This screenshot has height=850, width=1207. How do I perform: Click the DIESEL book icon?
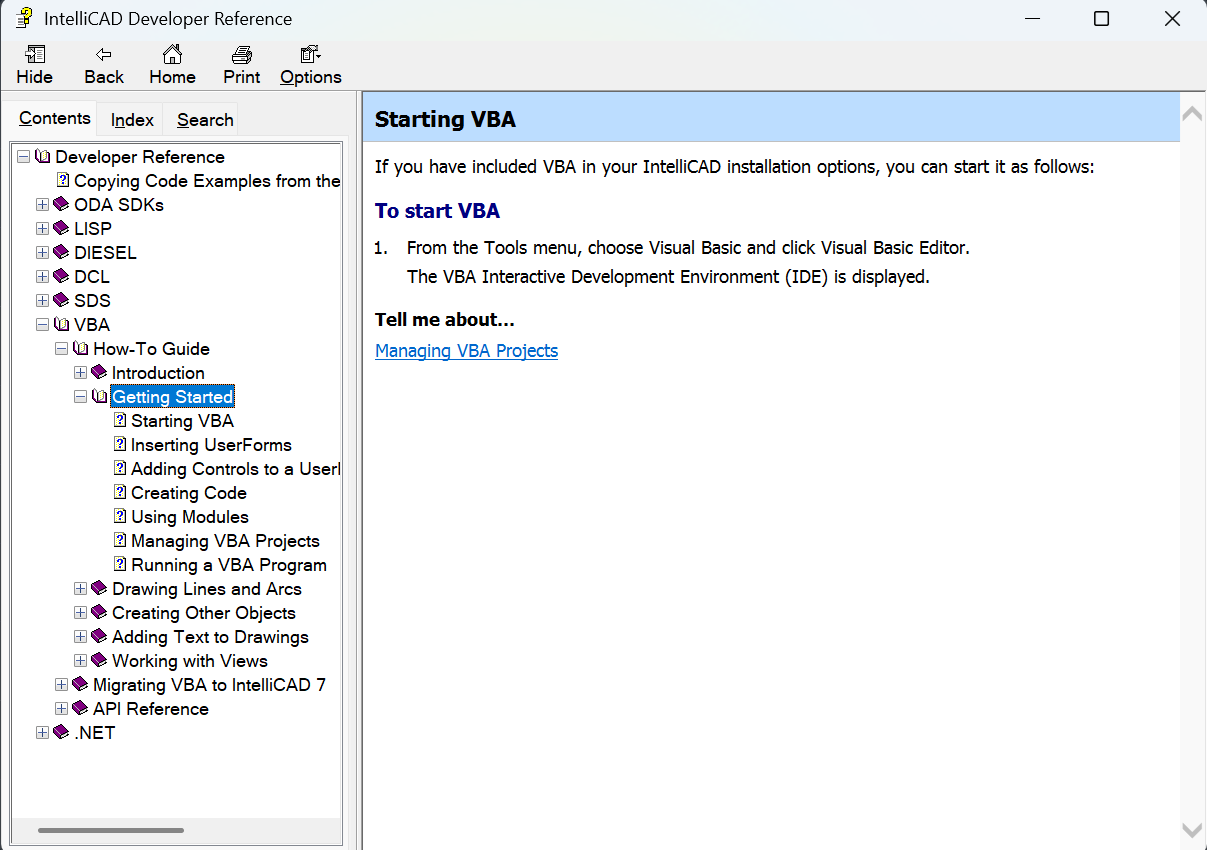pos(61,252)
